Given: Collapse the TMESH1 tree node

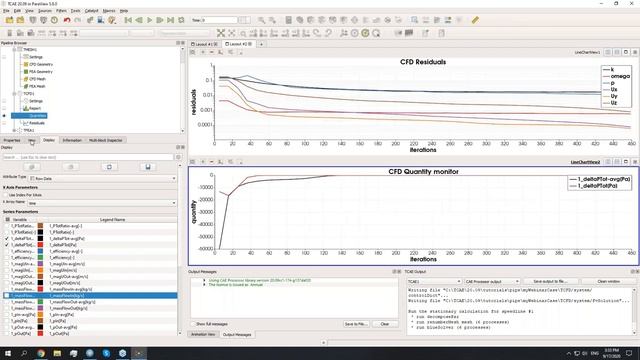Looking at the screenshot, I should click(14, 49).
